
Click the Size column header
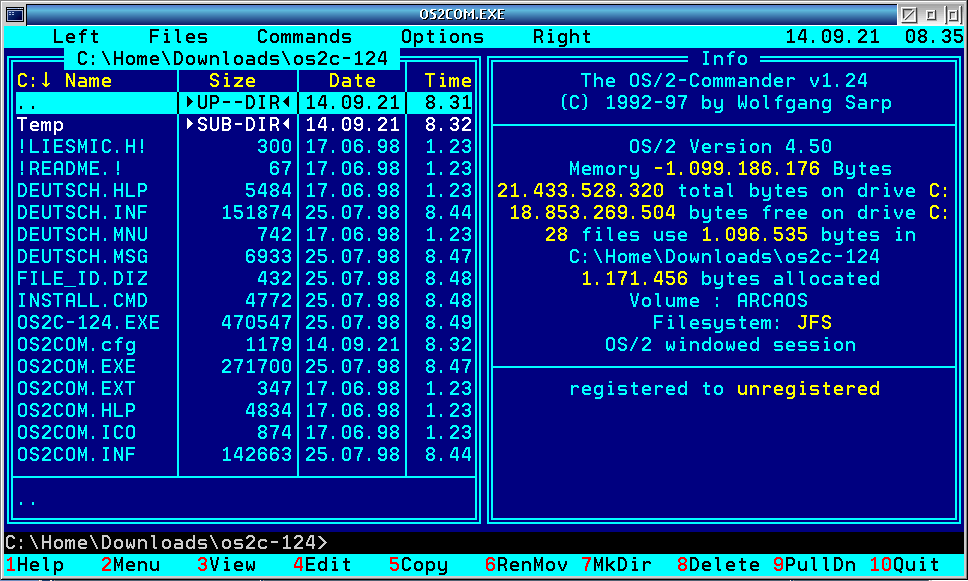[x=232, y=80]
